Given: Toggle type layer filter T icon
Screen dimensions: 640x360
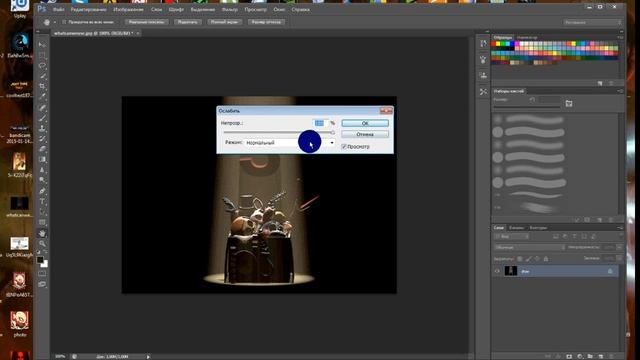Looking at the screenshot, I should click(x=574, y=236).
